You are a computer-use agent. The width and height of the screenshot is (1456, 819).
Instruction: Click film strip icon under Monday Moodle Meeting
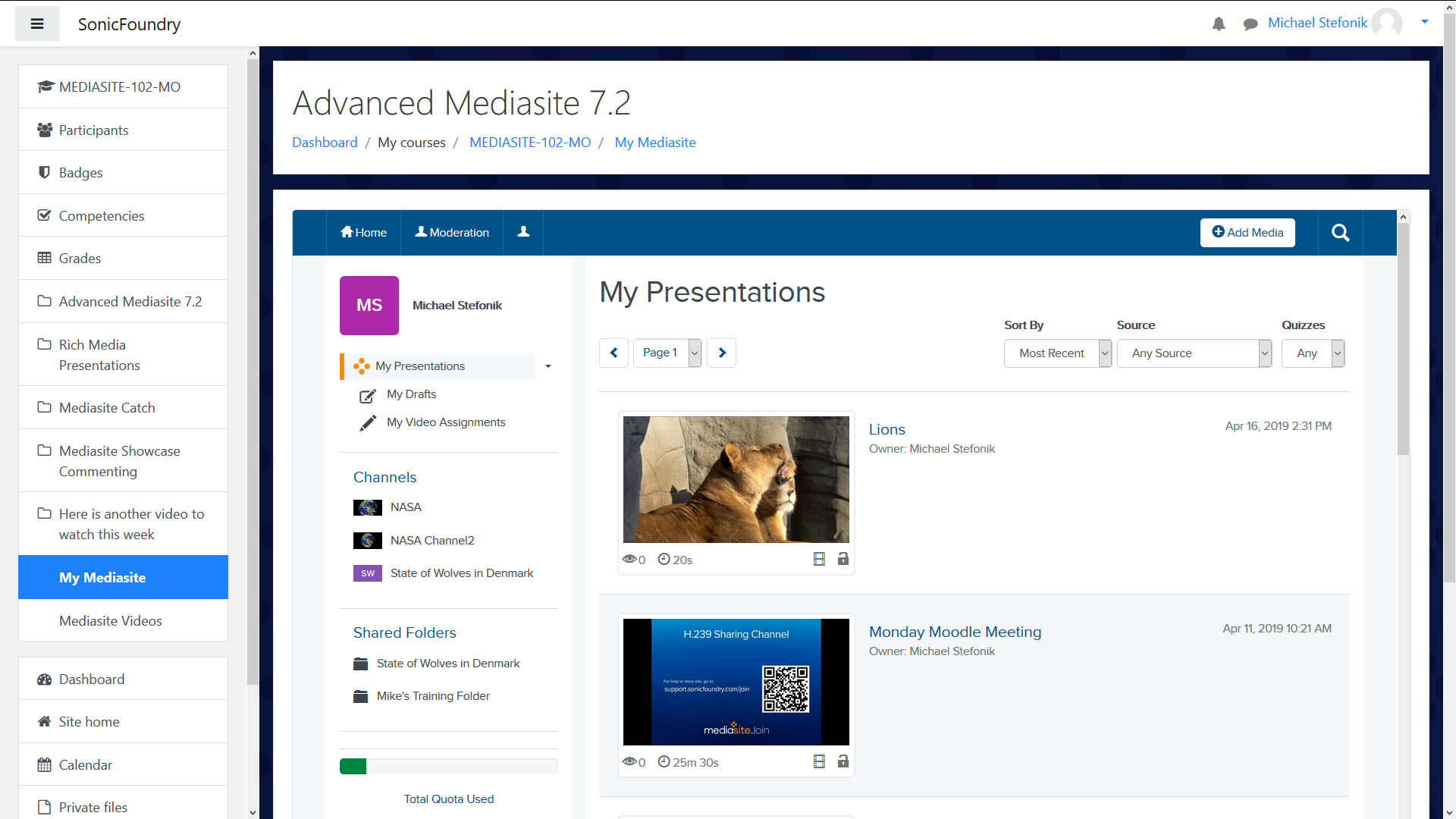coord(819,761)
